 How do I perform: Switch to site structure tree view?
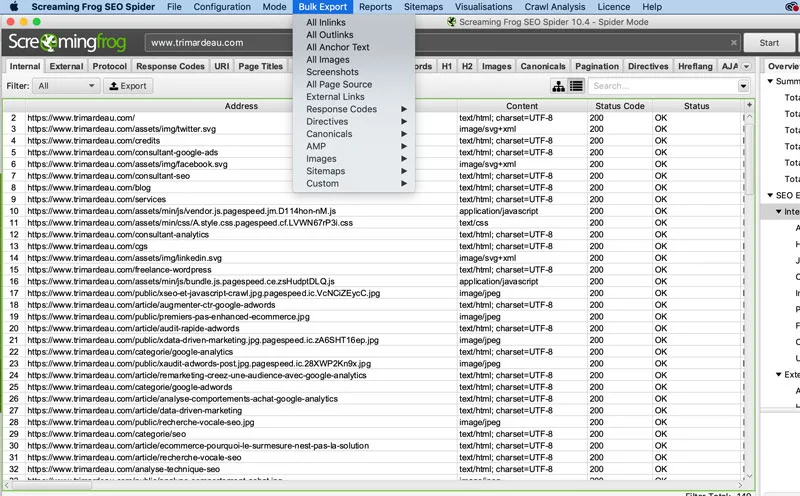pos(559,86)
